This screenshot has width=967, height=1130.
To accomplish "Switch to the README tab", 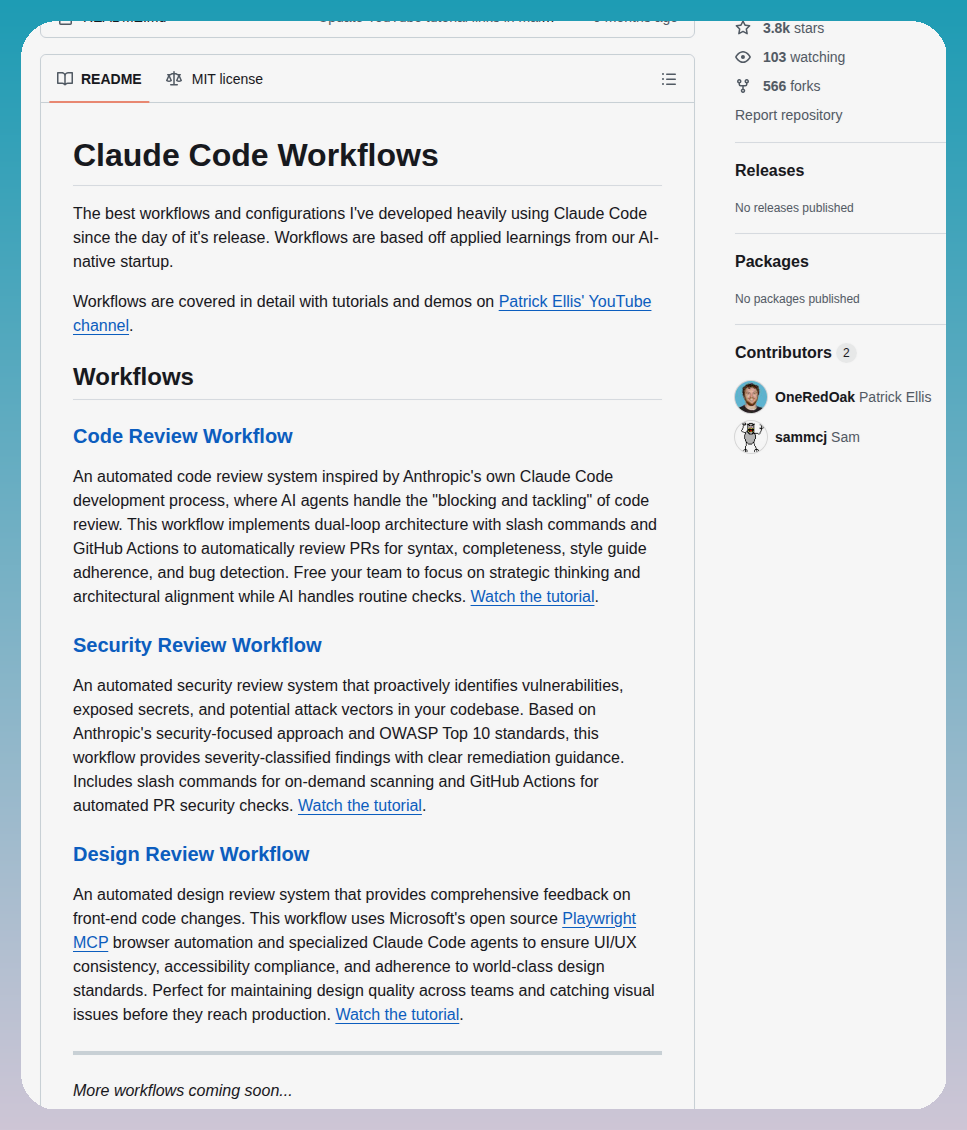I will click(99, 79).
